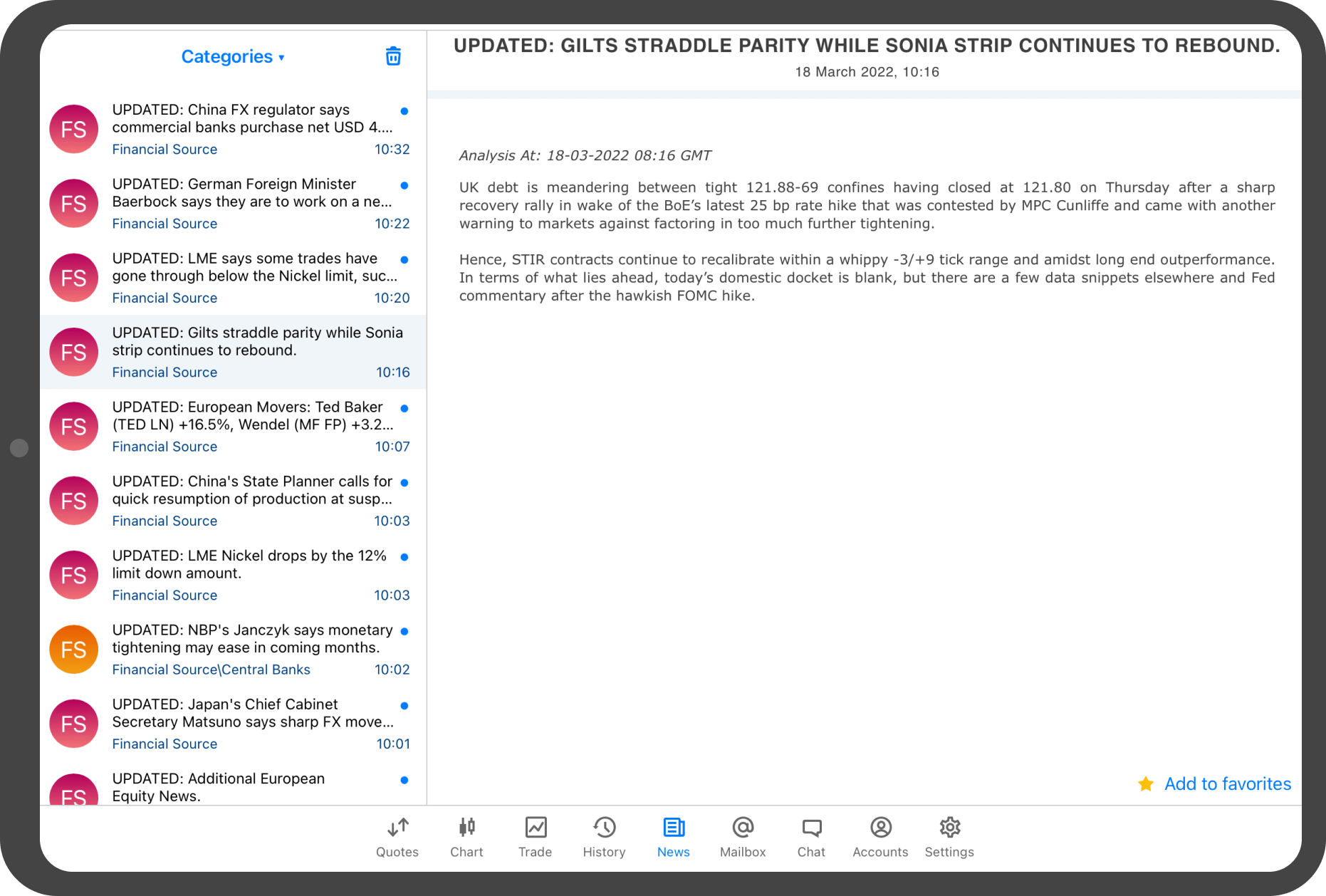
Task: Open German Foreign Minister Baerbock article
Action: tap(252, 193)
